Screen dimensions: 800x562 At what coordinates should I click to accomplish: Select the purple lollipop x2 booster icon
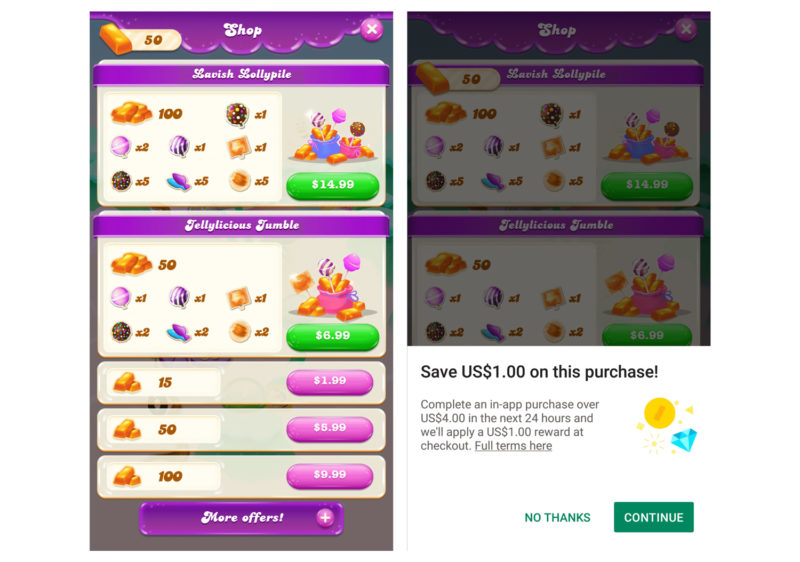[120, 147]
